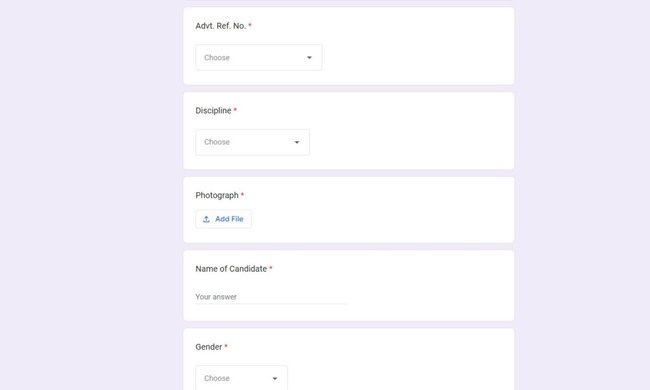
Task: Open the Advt. Ref. No. Choose dropdown
Action: point(259,58)
